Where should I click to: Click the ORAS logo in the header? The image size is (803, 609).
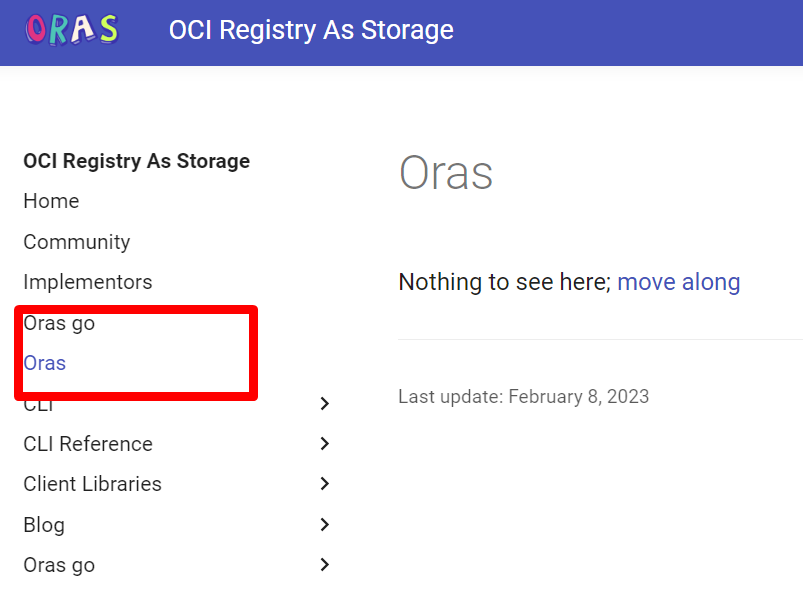pos(70,30)
